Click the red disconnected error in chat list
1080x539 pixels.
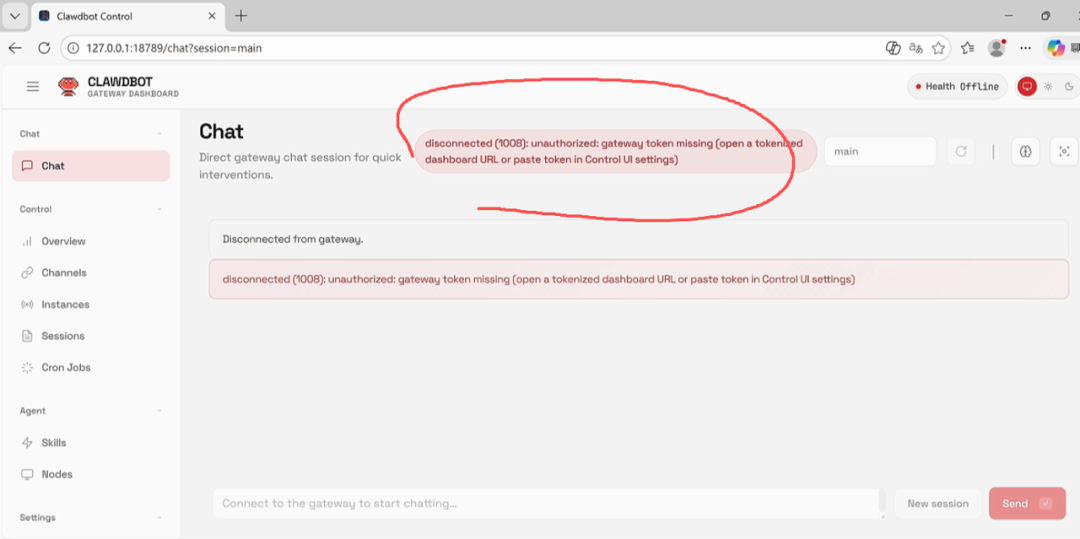[638, 279]
